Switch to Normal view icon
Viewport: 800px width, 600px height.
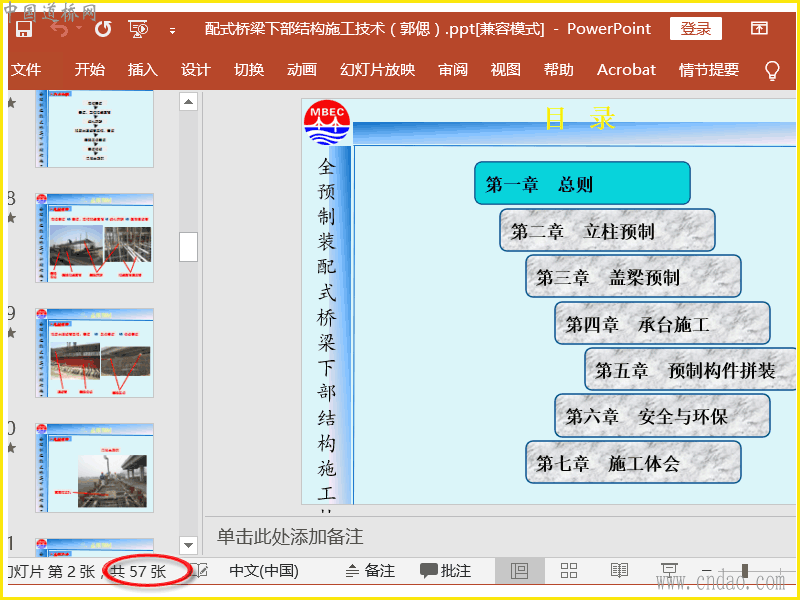pyautogui.click(x=519, y=570)
